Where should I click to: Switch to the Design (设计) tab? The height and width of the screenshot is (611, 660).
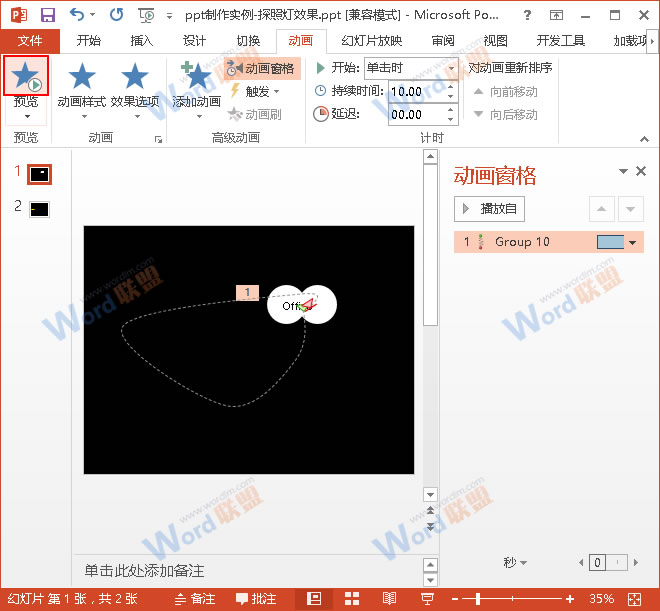(x=194, y=41)
